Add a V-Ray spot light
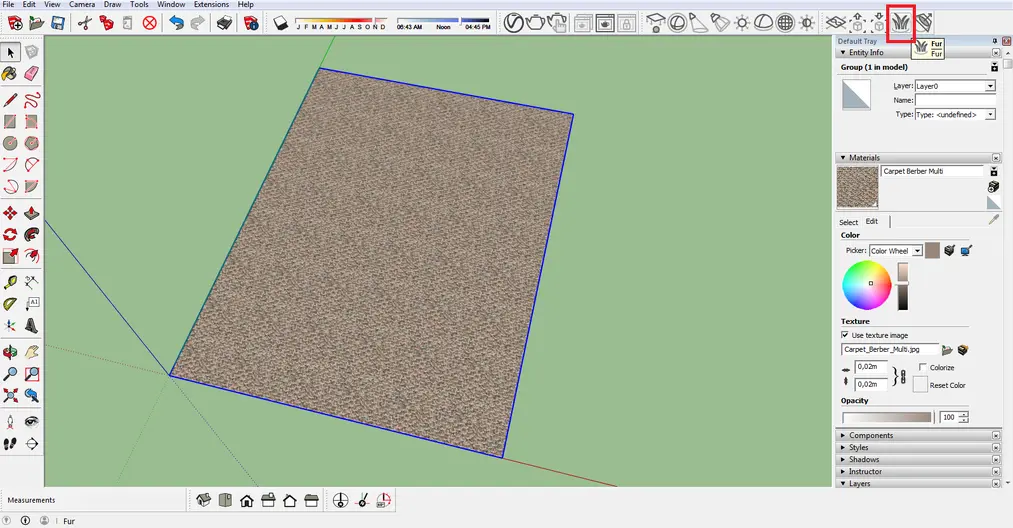The width and height of the screenshot is (1013, 528). click(x=698, y=23)
